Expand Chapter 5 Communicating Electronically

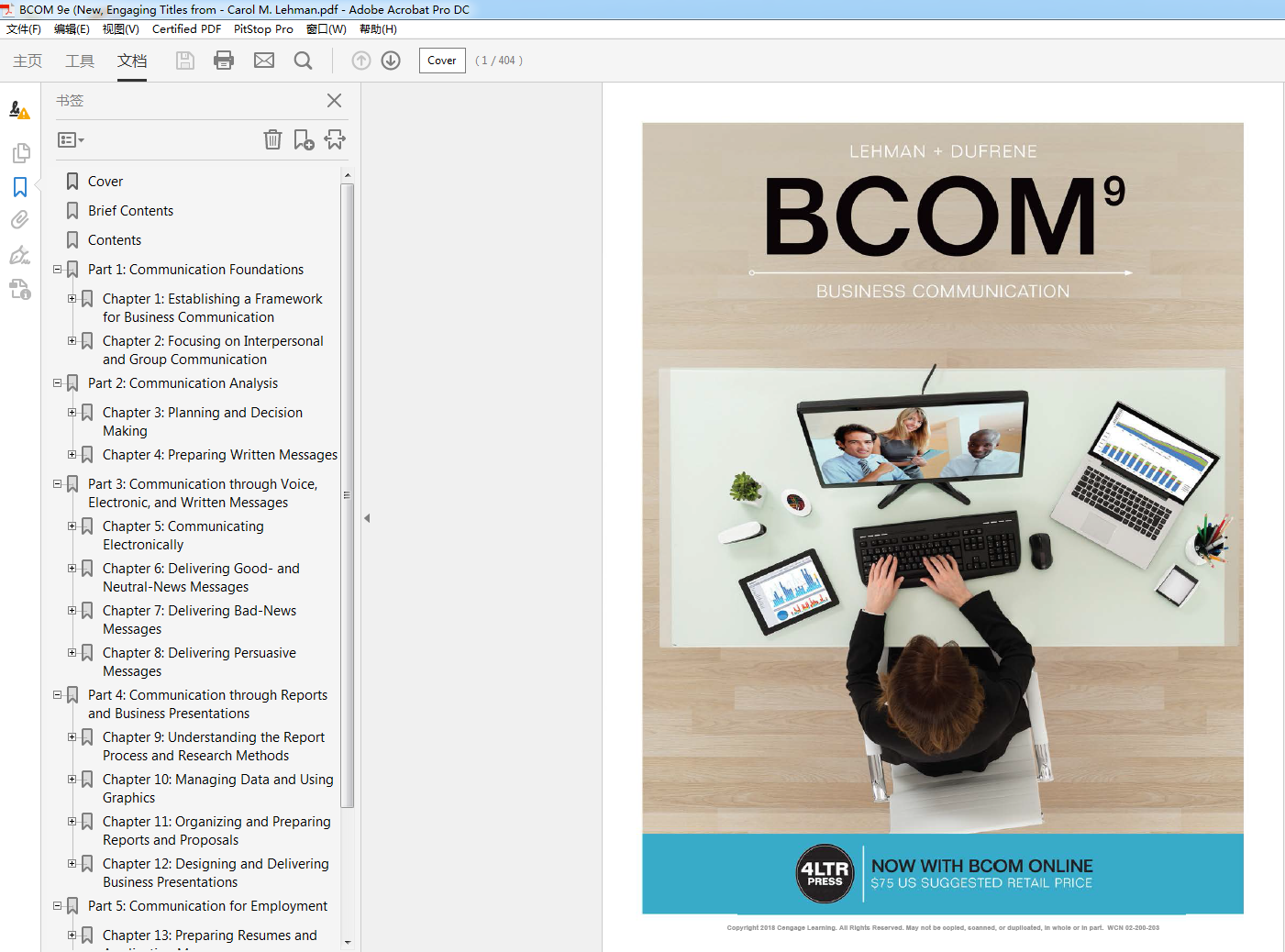click(72, 526)
